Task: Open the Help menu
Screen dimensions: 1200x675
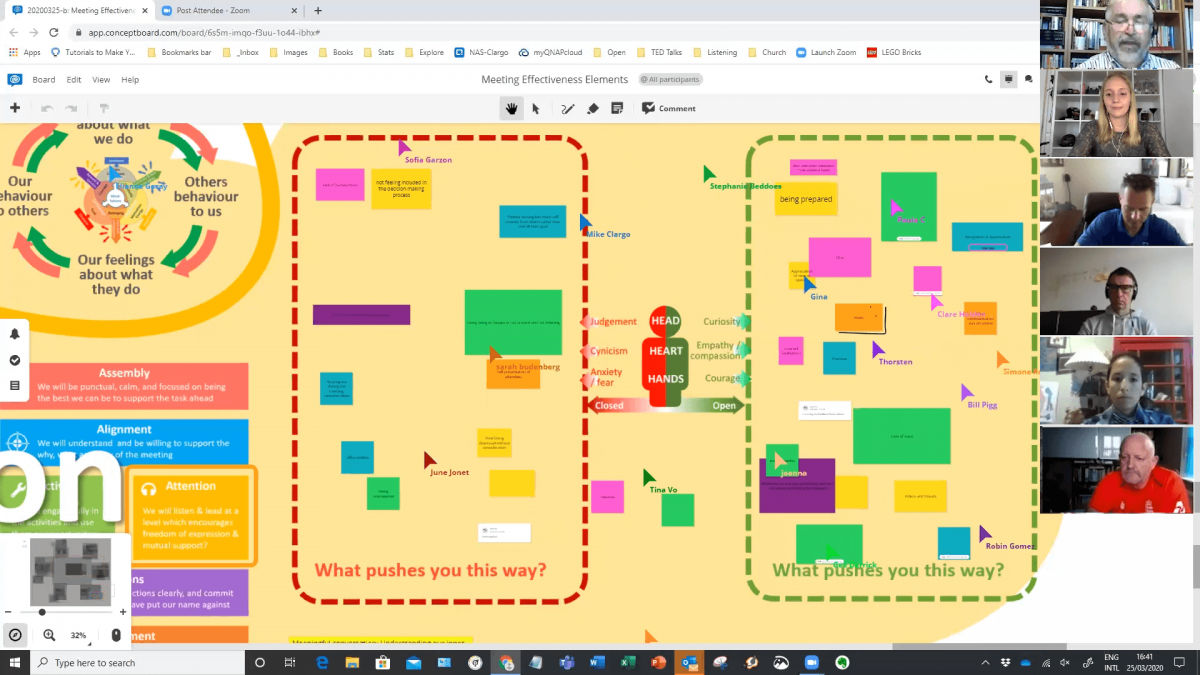Action: click(x=130, y=80)
